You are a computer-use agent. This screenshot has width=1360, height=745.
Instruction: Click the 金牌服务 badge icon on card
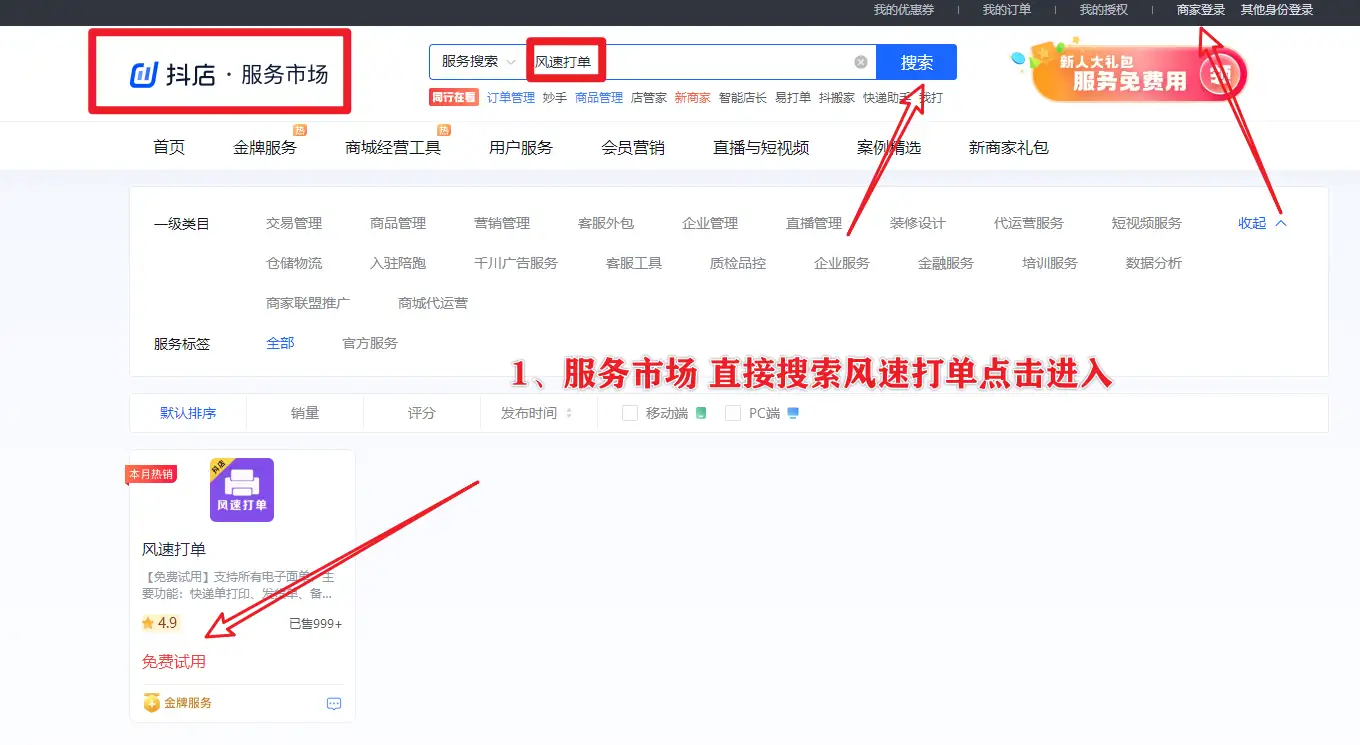[x=151, y=703]
